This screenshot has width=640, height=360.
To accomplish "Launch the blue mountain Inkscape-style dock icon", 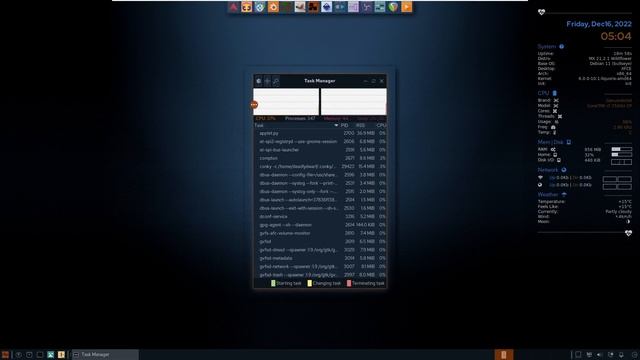I will (327, 7).
